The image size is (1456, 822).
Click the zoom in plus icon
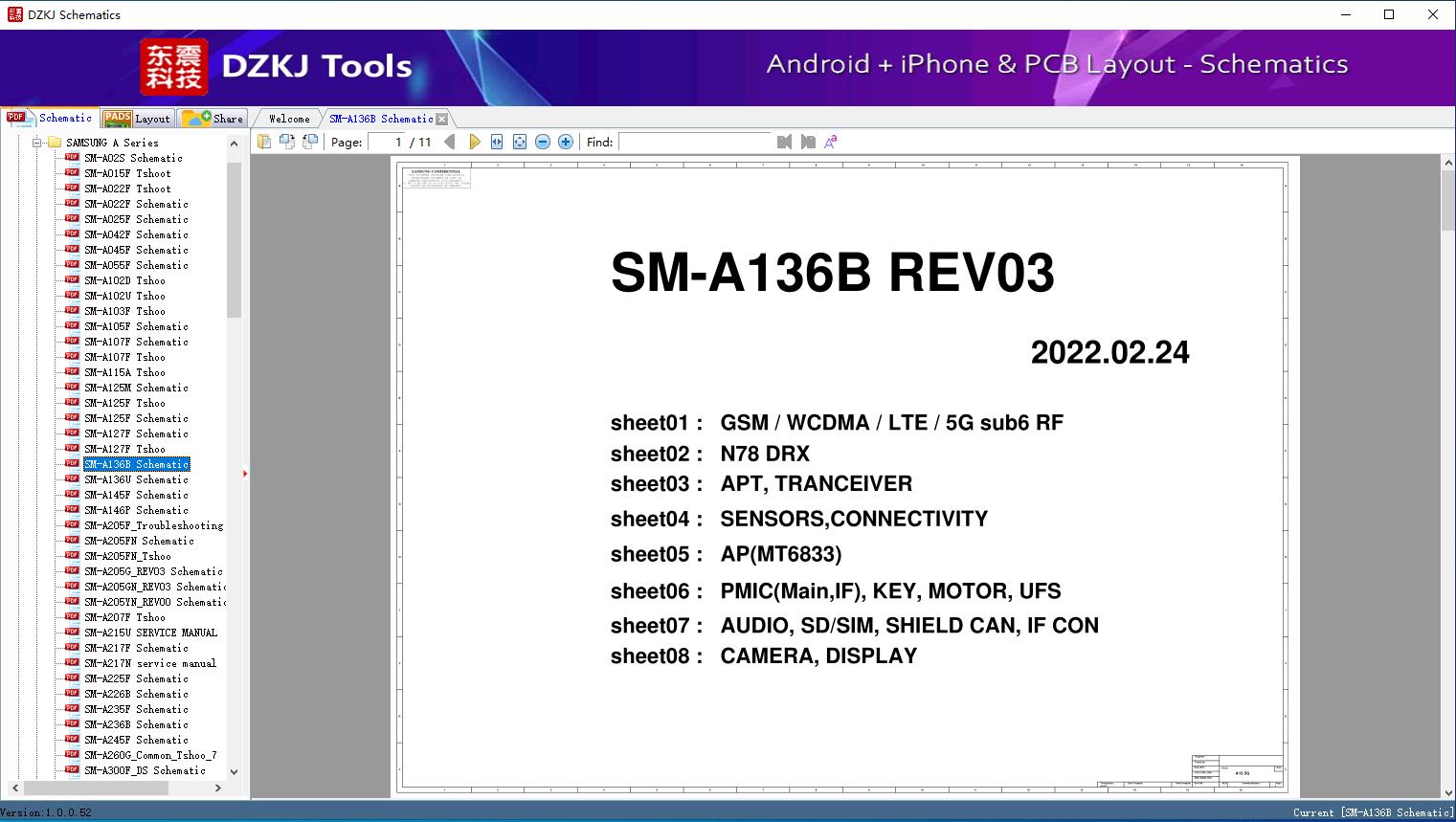point(566,142)
